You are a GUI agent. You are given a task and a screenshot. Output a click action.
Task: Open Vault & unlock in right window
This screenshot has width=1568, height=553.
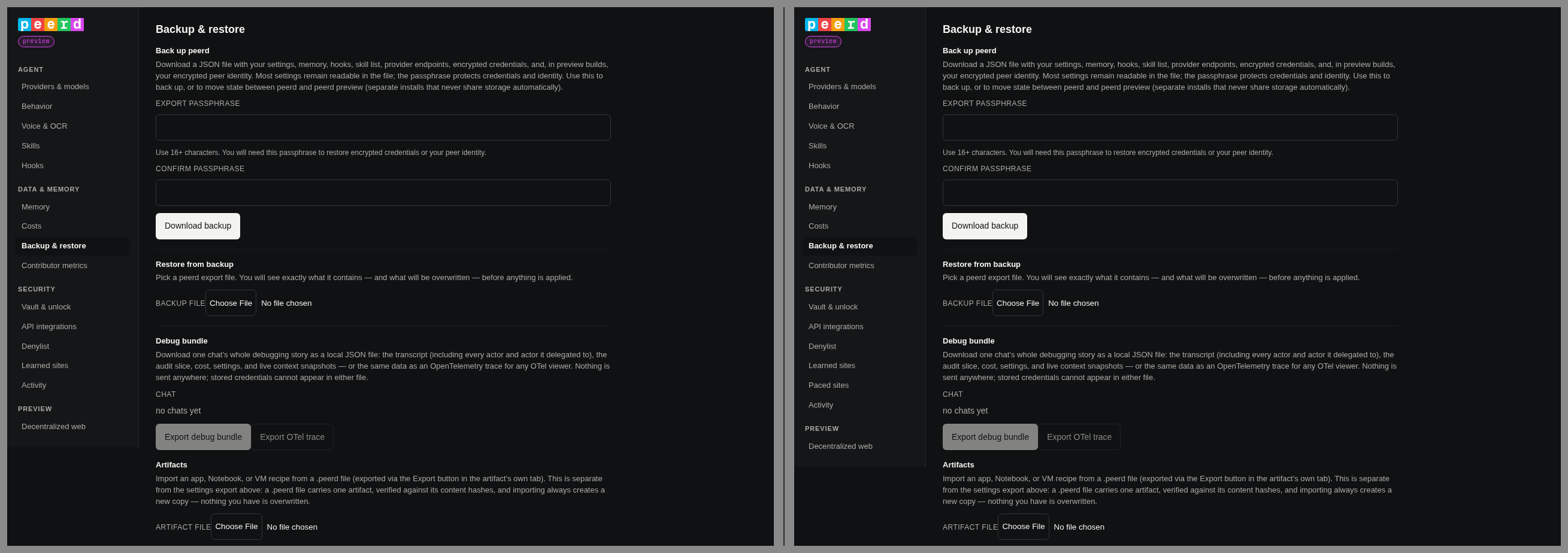tap(859, 307)
